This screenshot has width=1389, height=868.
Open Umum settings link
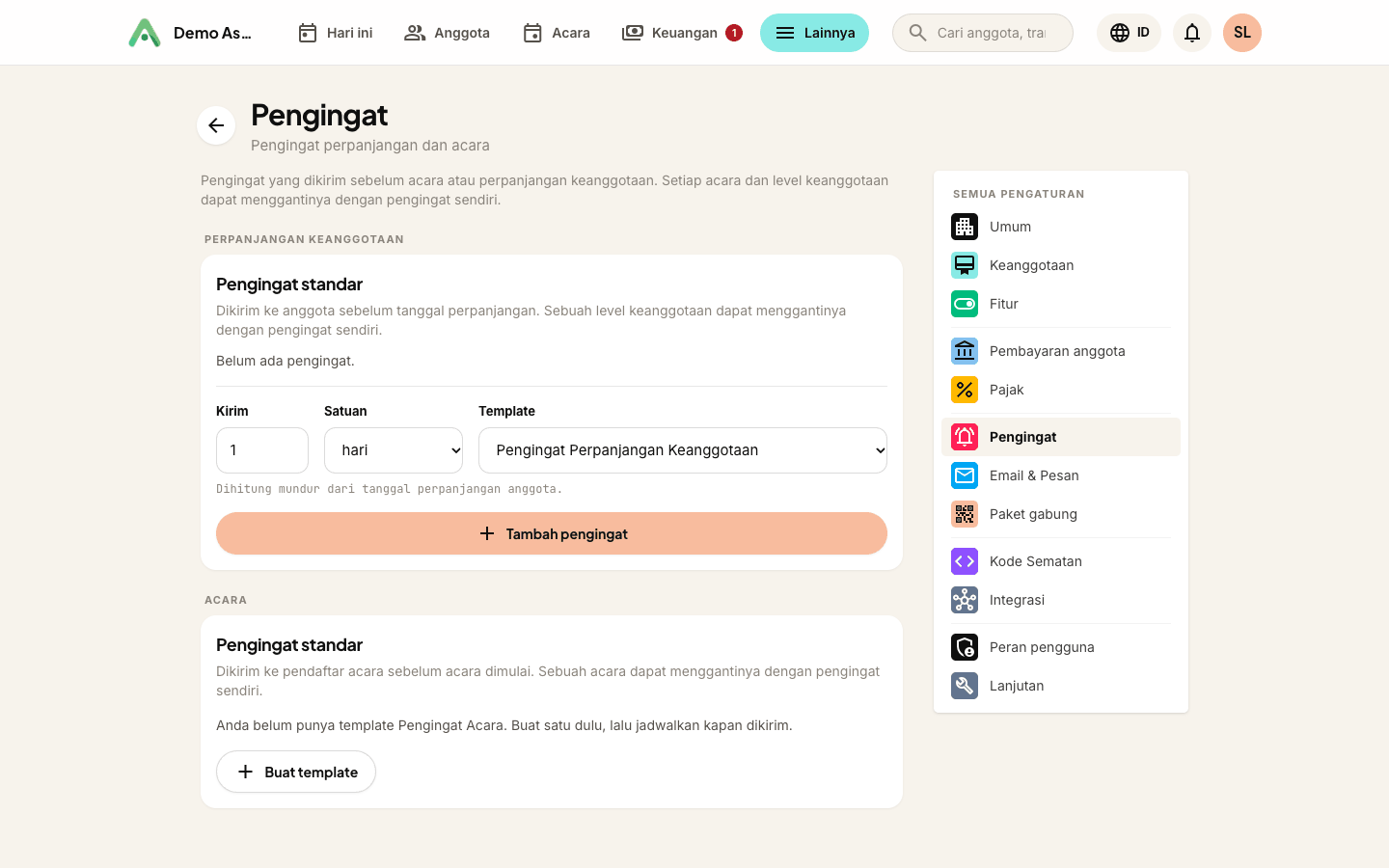pyautogui.click(x=1061, y=227)
